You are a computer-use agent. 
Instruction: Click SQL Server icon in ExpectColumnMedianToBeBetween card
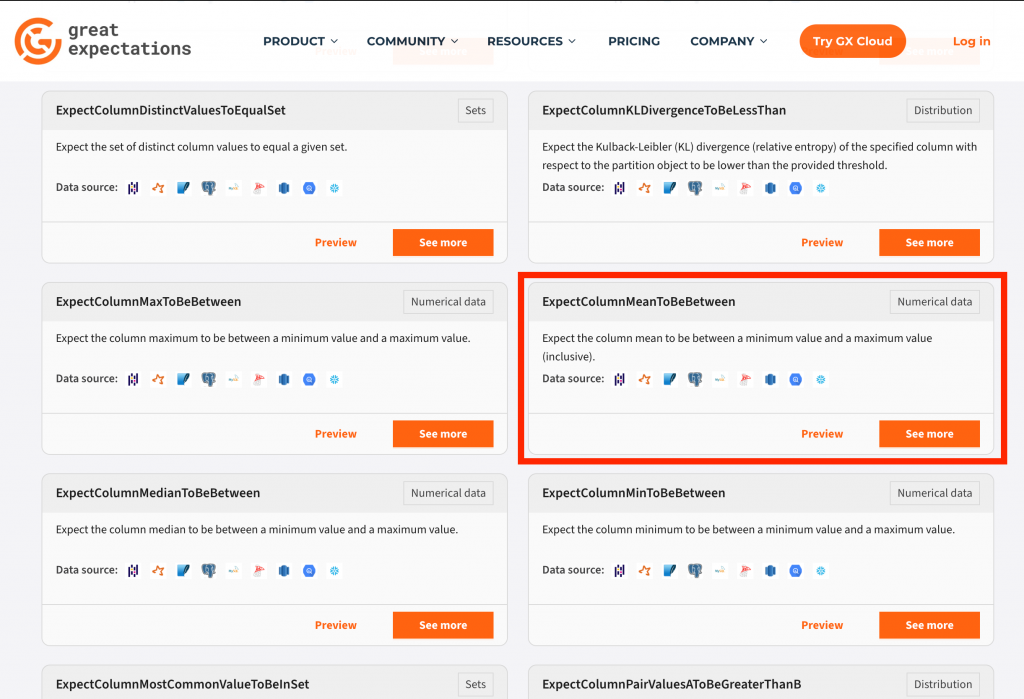coord(259,570)
